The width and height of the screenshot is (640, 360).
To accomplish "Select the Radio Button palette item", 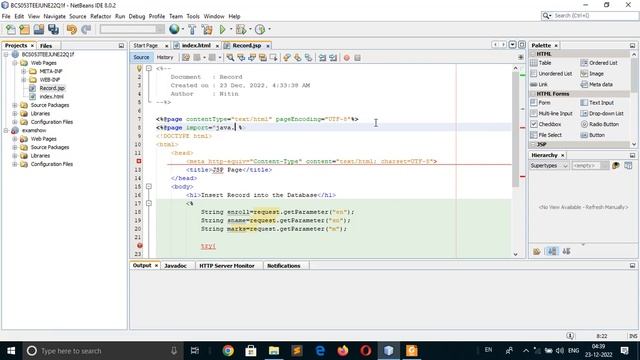I will [x=600, y=124].
